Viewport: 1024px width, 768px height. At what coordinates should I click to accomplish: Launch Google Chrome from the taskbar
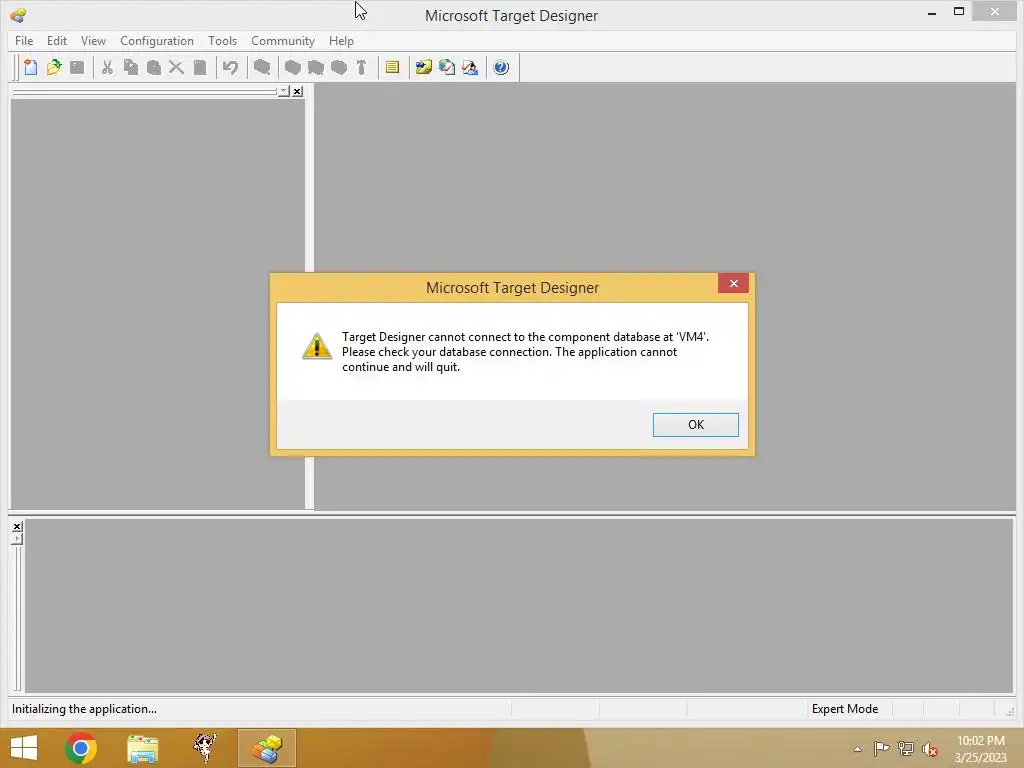tap(81, 748)
